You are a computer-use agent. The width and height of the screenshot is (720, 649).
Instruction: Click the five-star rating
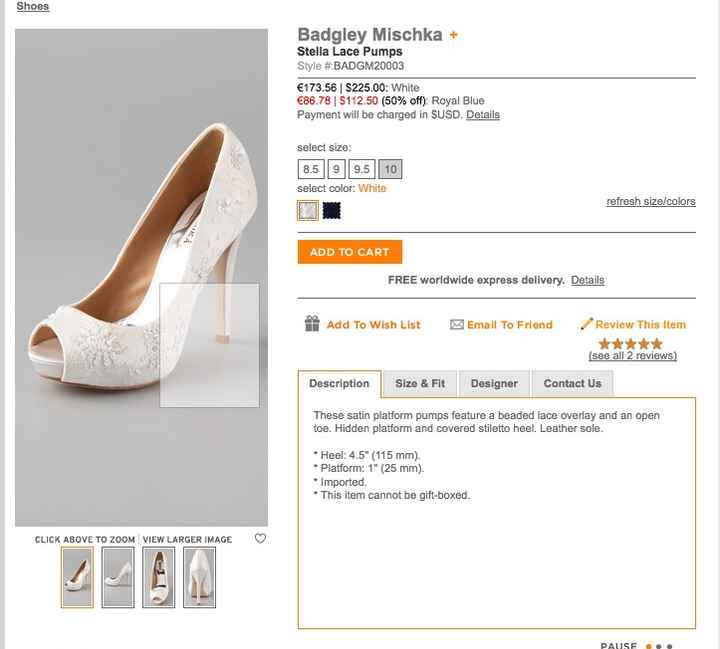(x=630, y=344)
